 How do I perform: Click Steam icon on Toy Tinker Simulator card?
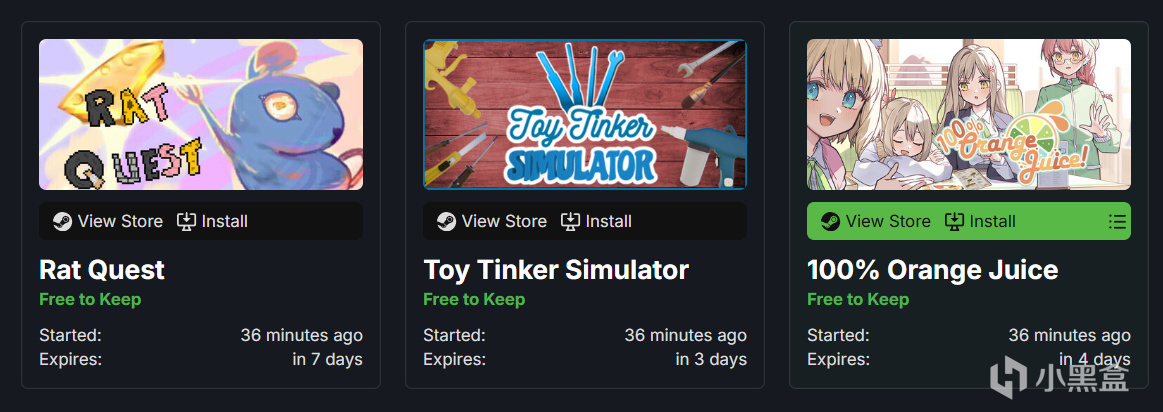pyautogui.click(x=446, y=221)
